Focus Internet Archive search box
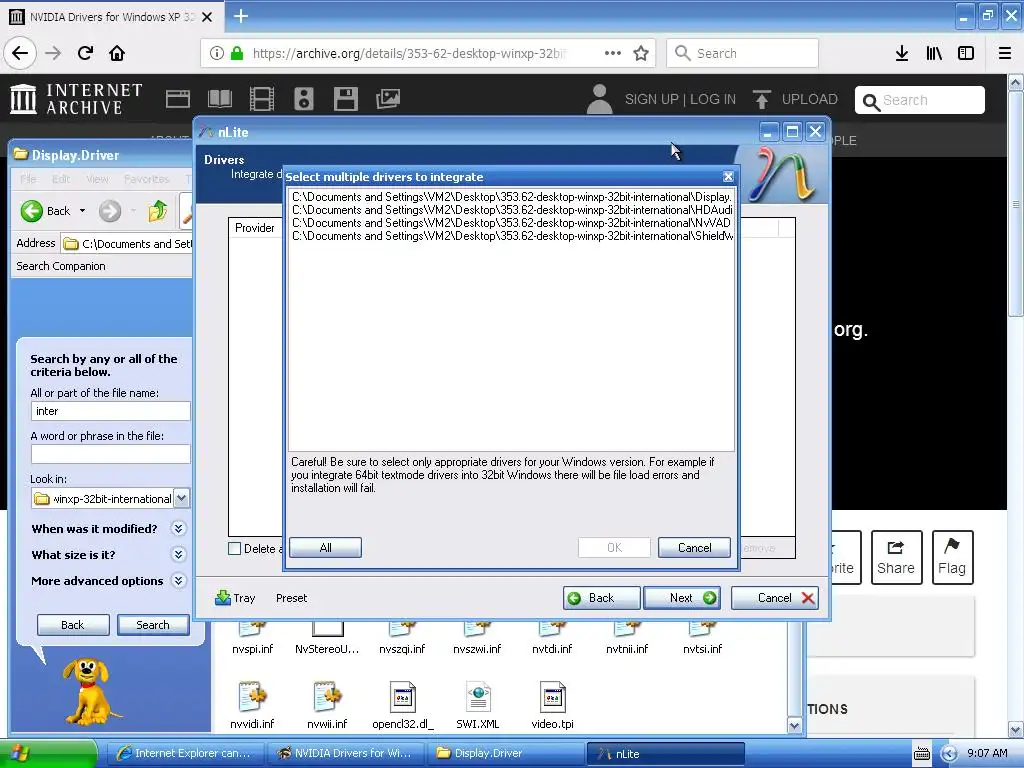The height and width of the screenshot is (768, 1024). [920, 100]
